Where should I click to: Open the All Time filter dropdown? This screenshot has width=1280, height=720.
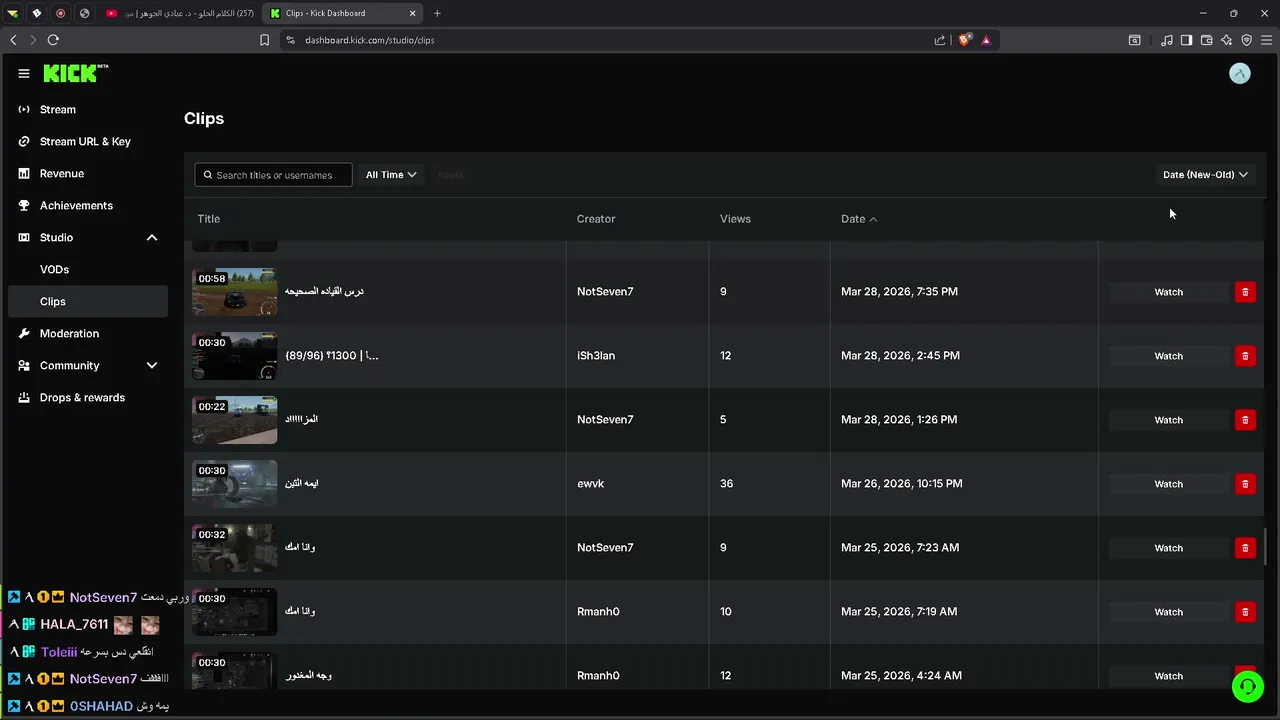391,175
